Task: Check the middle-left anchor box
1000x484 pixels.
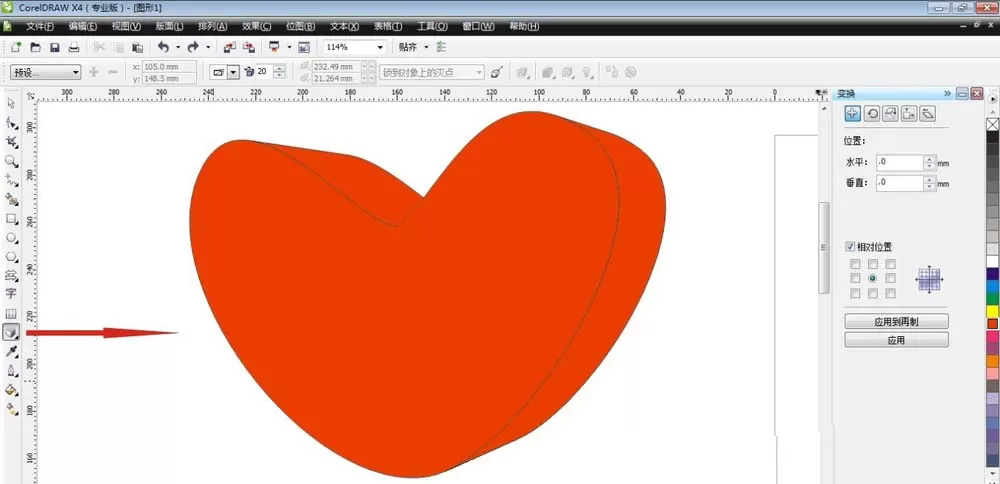Action: 855,278
